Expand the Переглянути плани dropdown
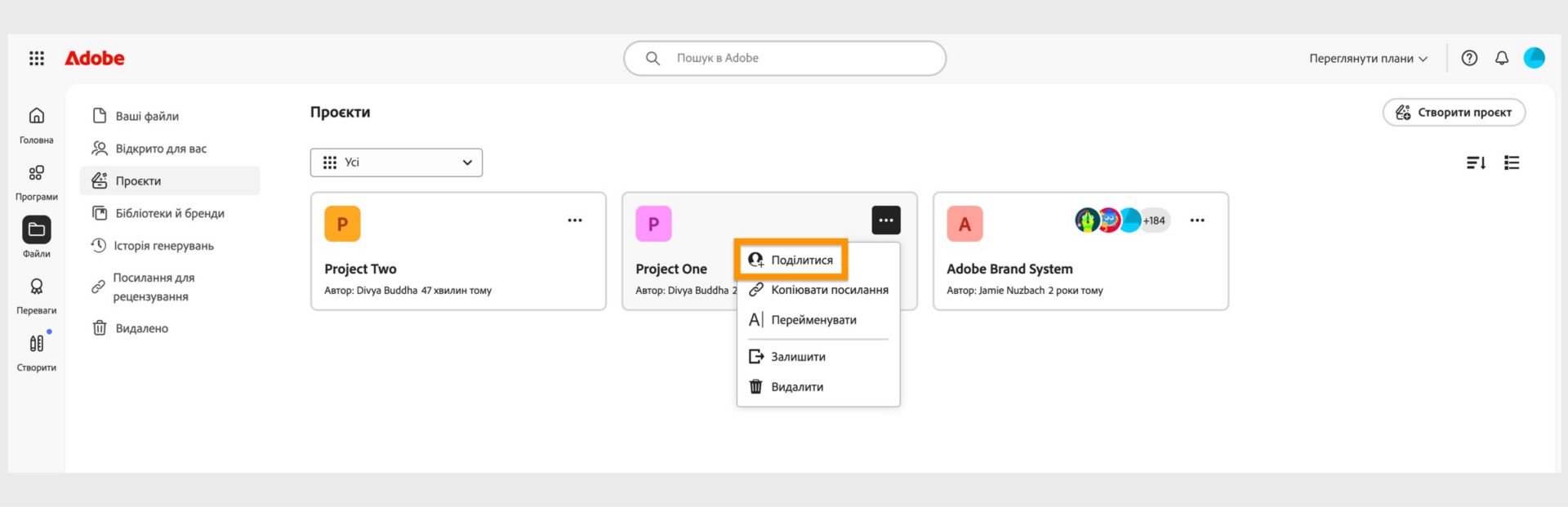Image resolution: width=1568 pixels, height=507 pixels. click(1369, 59)
